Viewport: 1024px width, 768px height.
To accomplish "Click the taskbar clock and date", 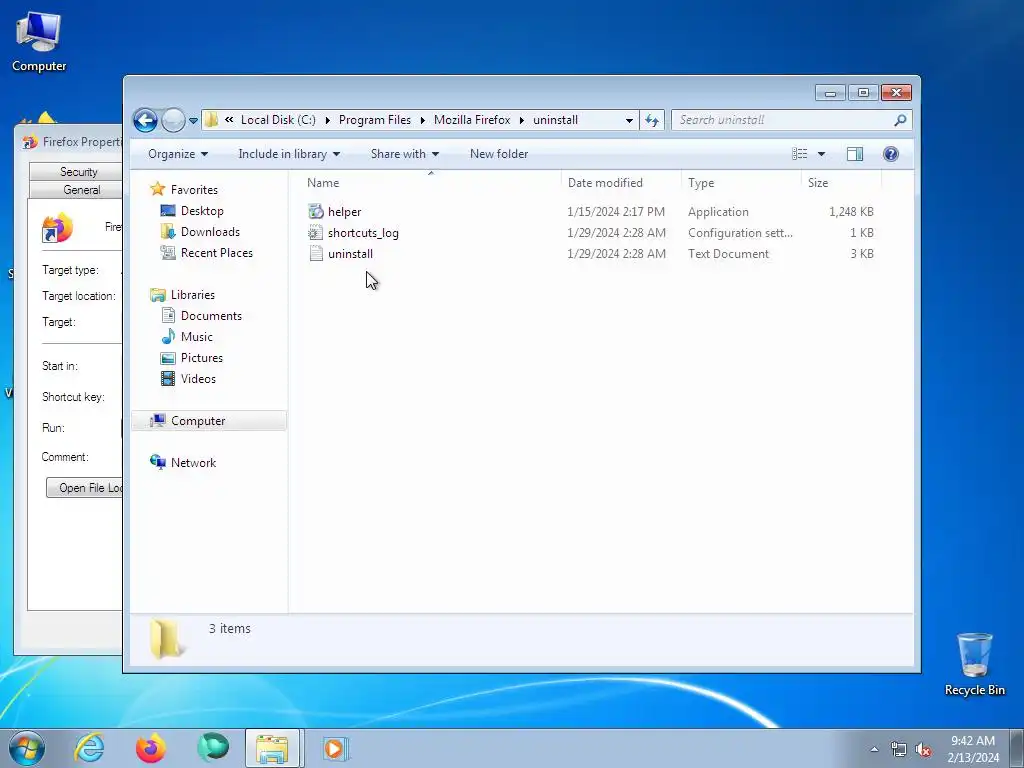I will (x=973, y=749).
